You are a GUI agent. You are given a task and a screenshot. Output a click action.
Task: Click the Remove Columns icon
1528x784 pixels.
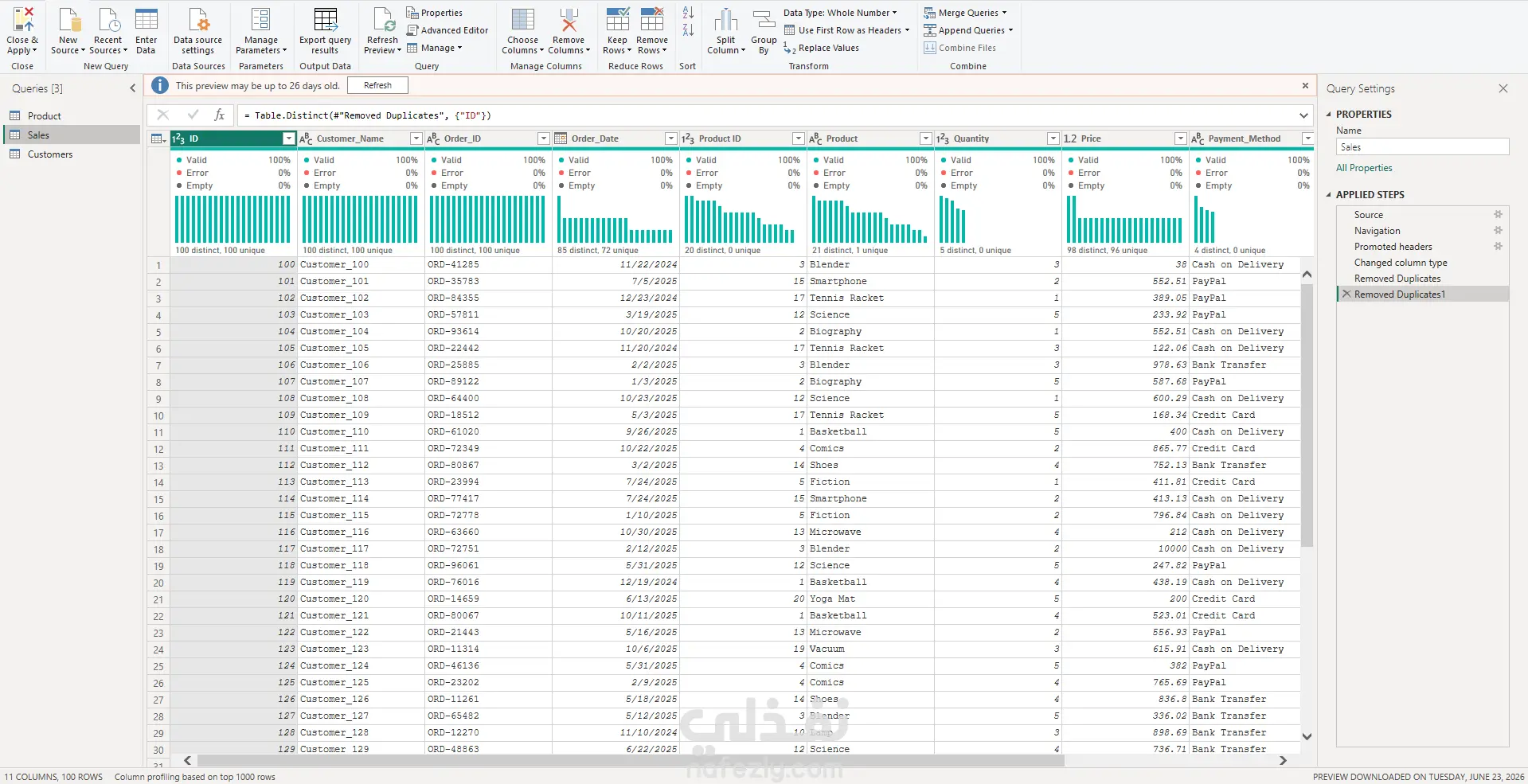pyautogui.click(x=569, y=19)
